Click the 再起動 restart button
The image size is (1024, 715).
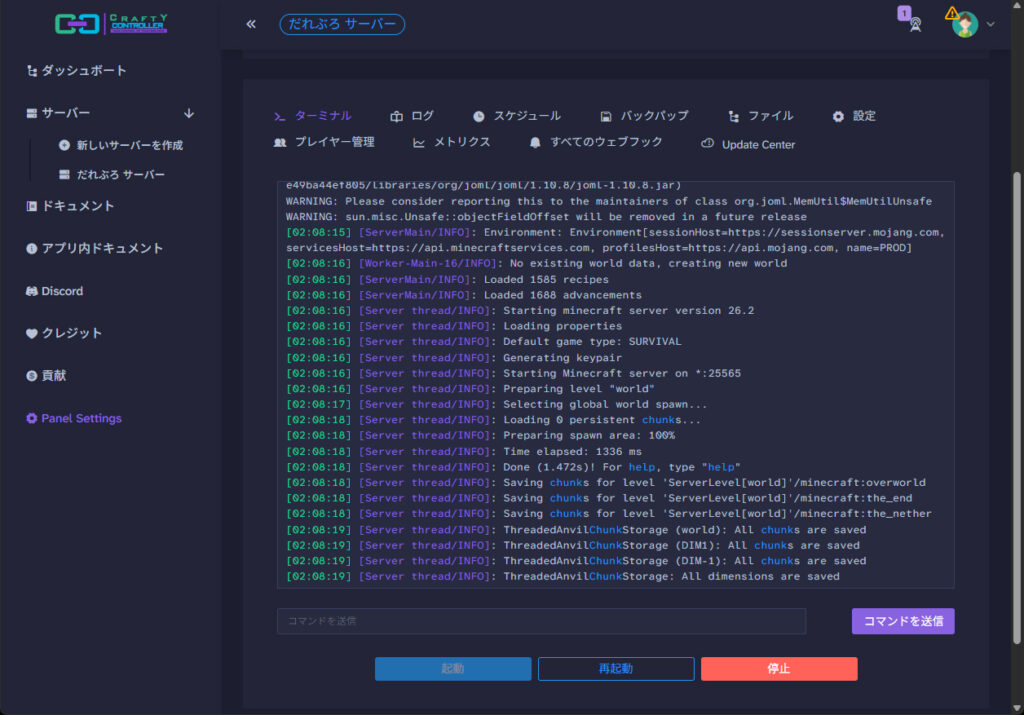tap(616, 669)
